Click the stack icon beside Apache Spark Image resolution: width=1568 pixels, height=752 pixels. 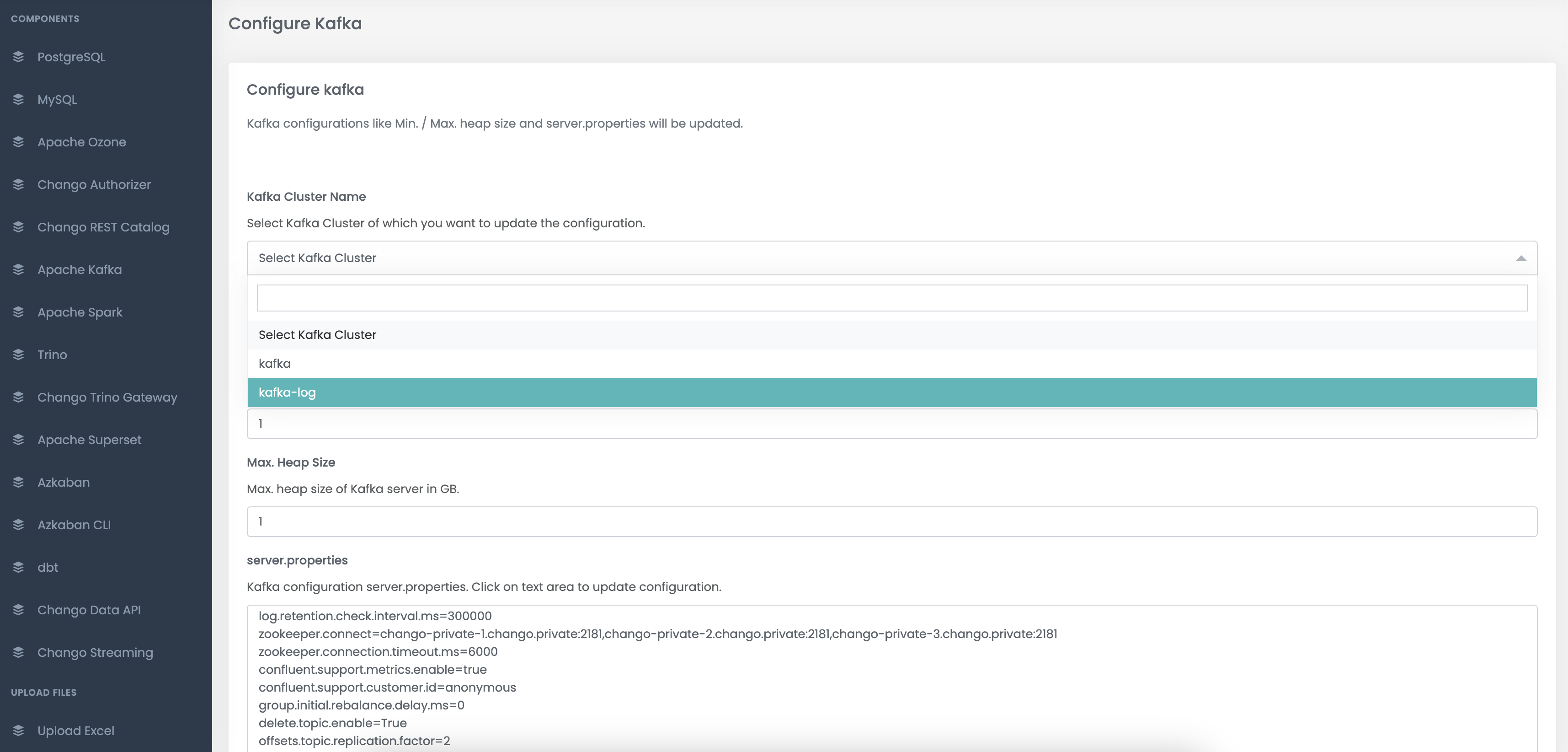click(18, 312)
